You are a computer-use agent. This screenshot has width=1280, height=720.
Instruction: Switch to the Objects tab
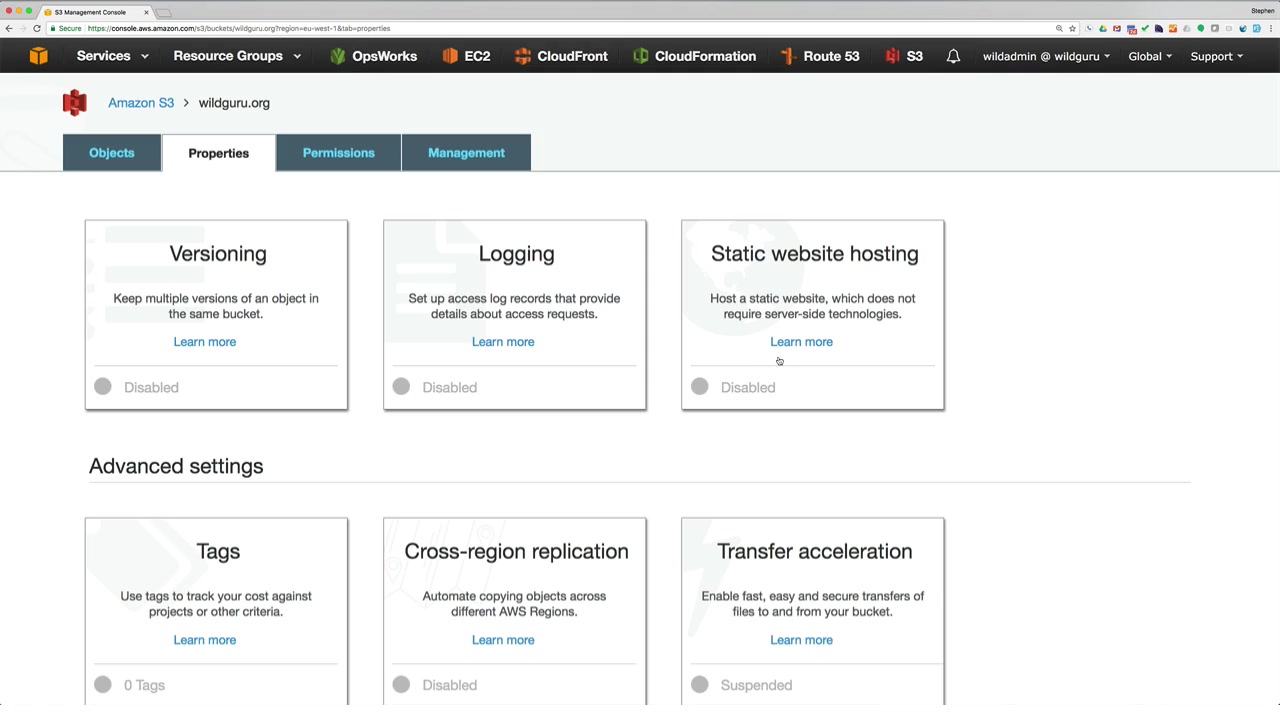(112, 153)
